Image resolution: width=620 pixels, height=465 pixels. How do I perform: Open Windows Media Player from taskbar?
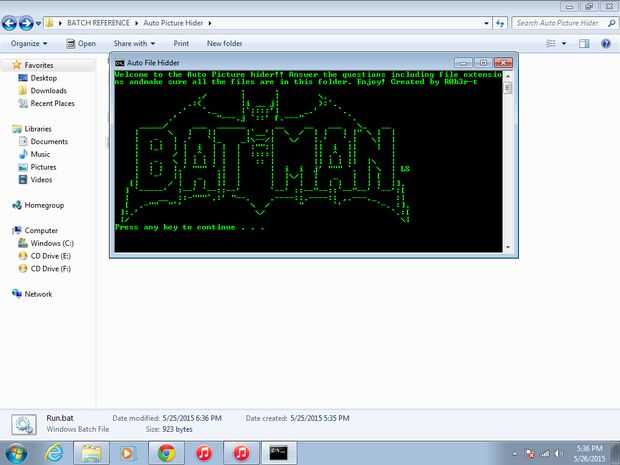[x=127, y=453]
